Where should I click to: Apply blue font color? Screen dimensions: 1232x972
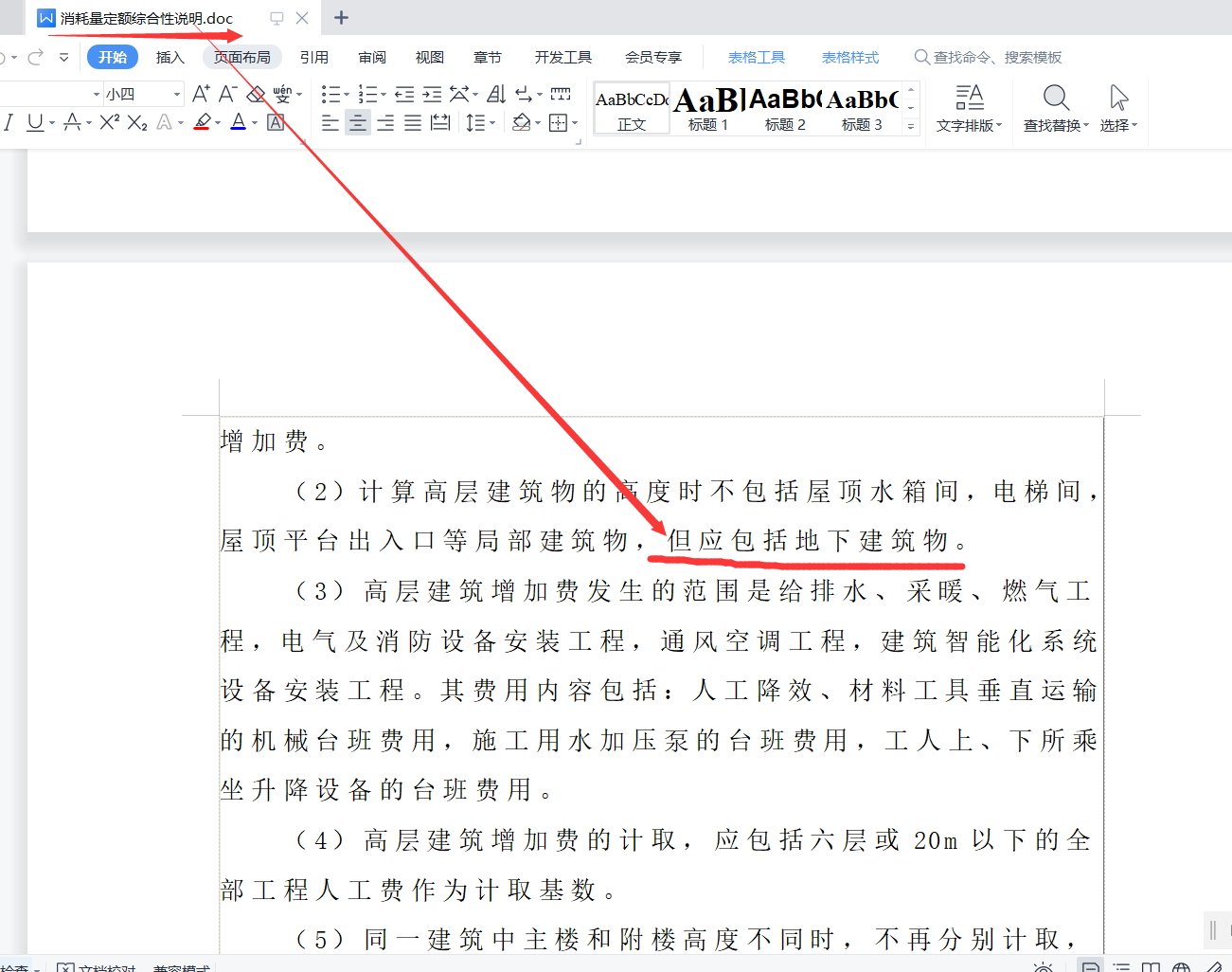pos(239,122)
